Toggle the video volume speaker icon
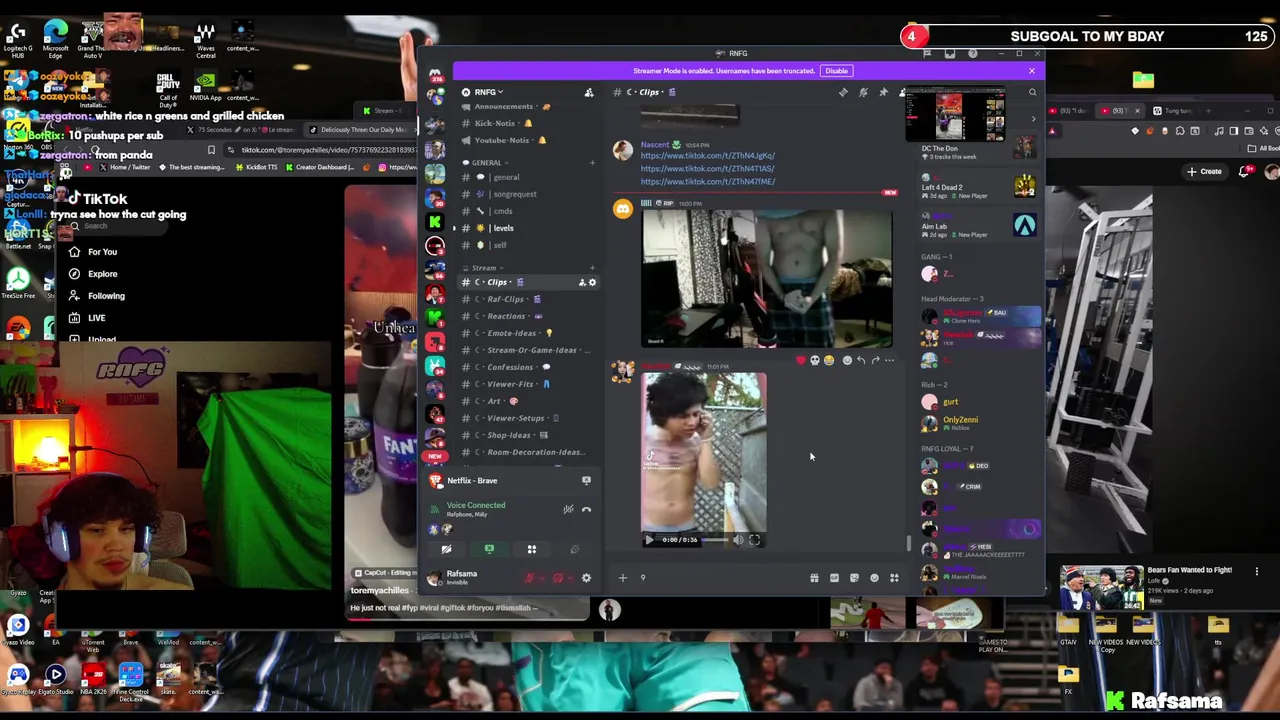This screenshot has height=720, width=1280. [x=738, y=540]
